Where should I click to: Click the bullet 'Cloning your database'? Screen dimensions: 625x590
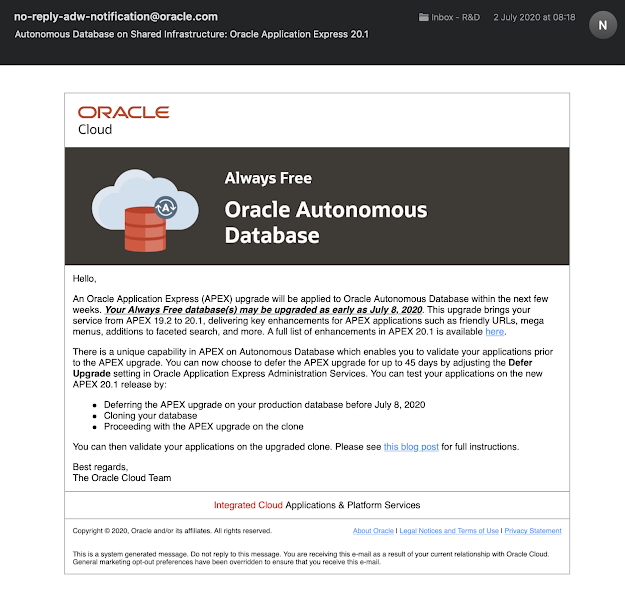point(150,416)
